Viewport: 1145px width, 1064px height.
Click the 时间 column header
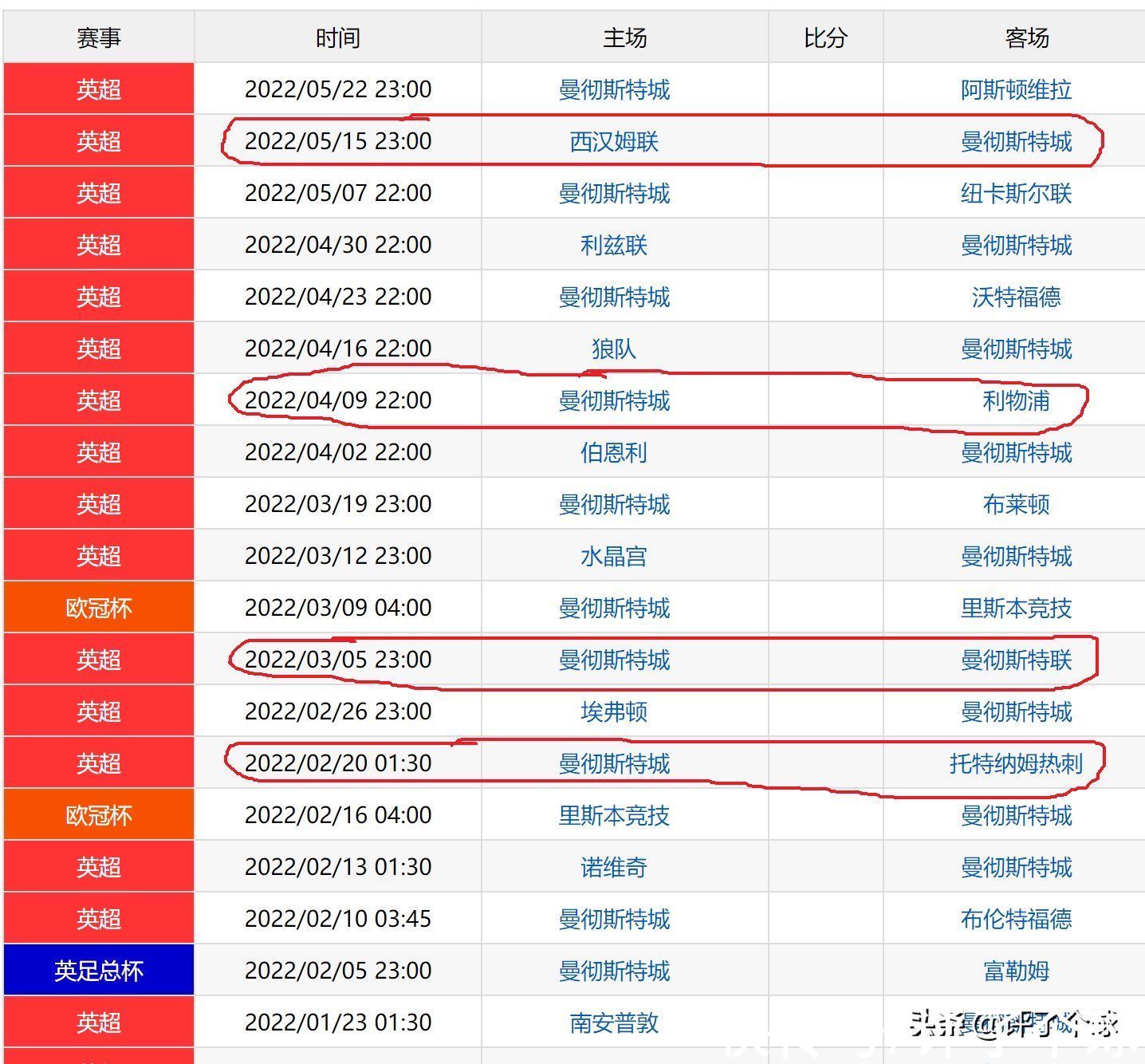pyautogui.click(x=338, y=37)
